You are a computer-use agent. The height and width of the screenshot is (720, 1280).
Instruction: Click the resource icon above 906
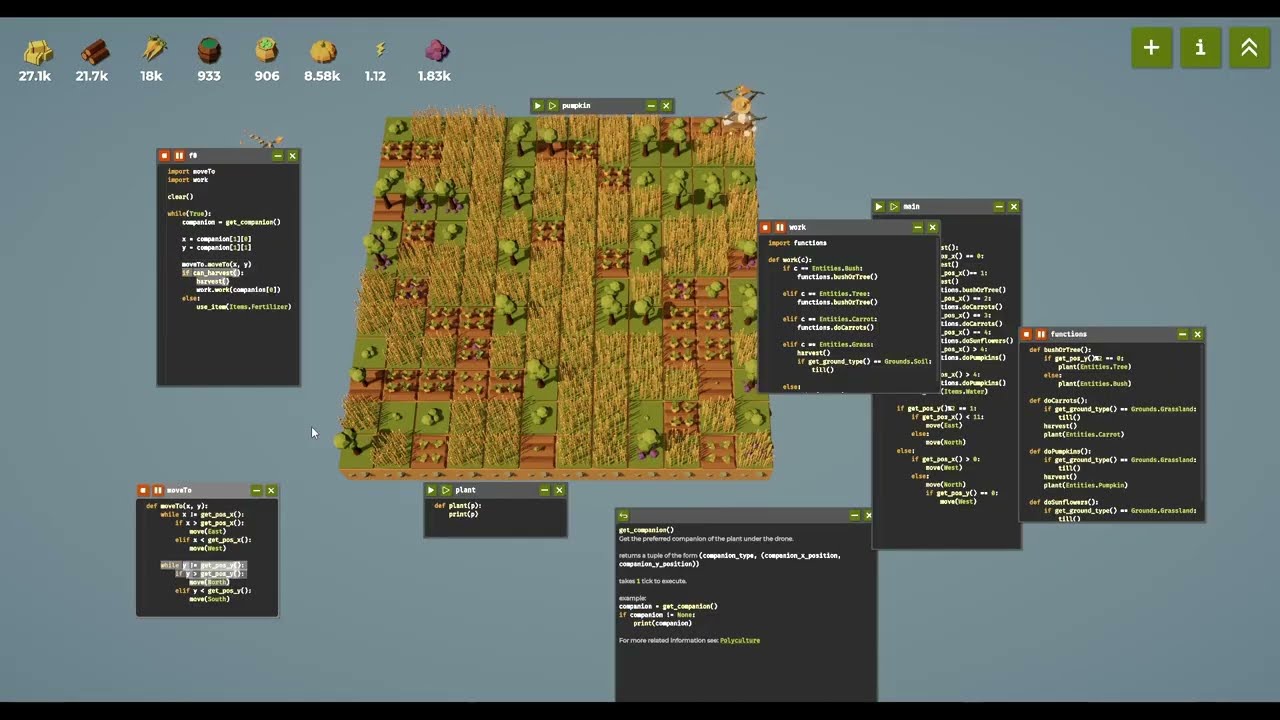tap(266, 49)
